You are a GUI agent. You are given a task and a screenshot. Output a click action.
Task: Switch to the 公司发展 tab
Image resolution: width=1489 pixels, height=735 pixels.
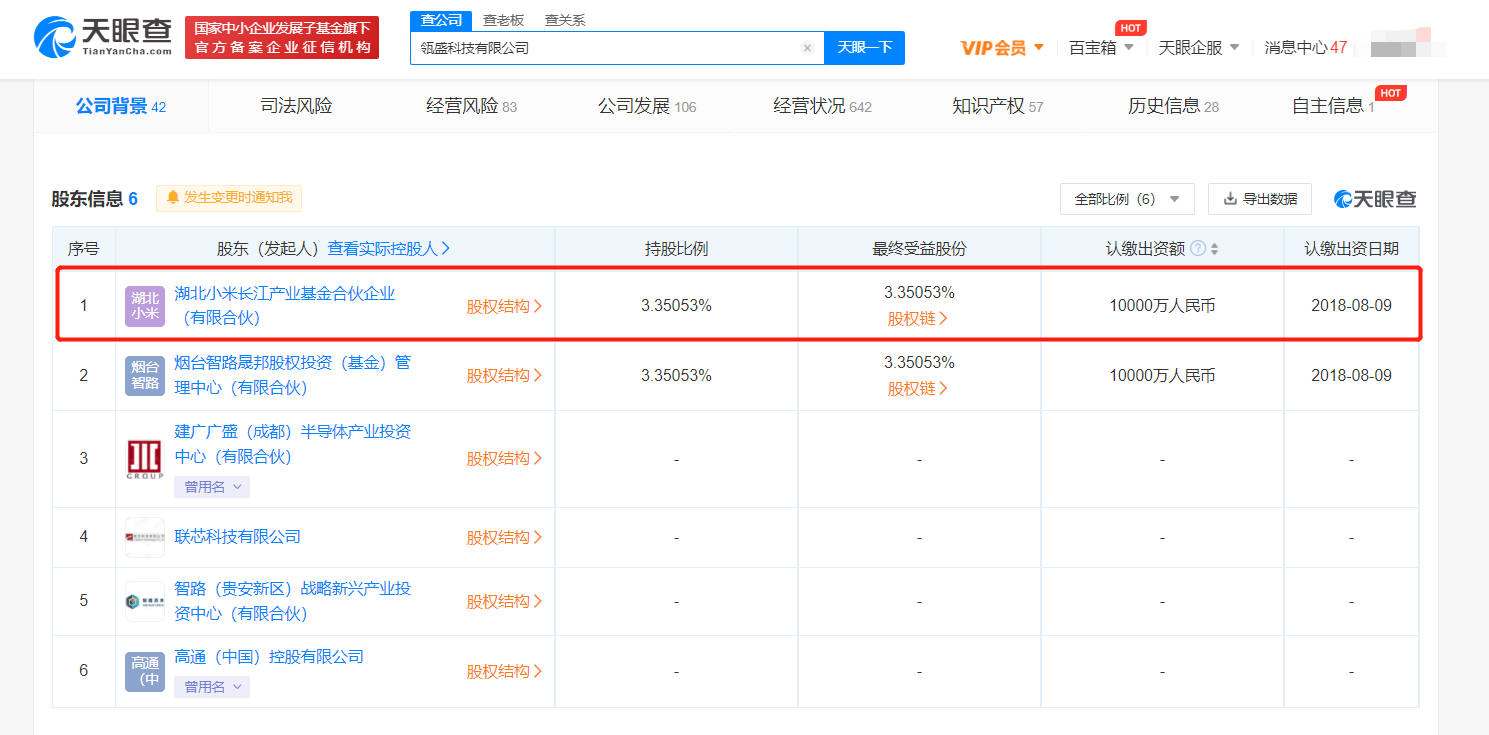(x=647, y=106)
